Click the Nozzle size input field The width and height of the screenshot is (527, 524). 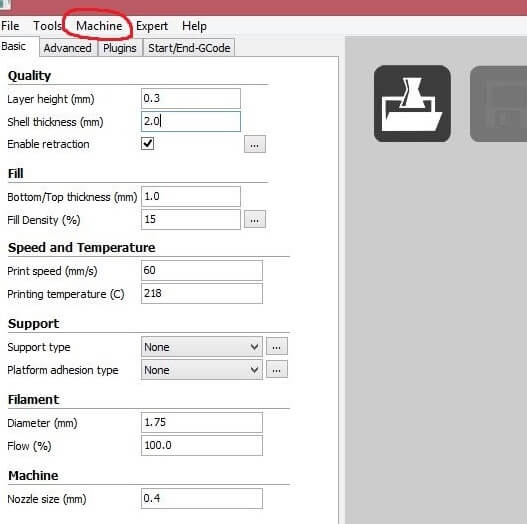click(x=202, y=498)
